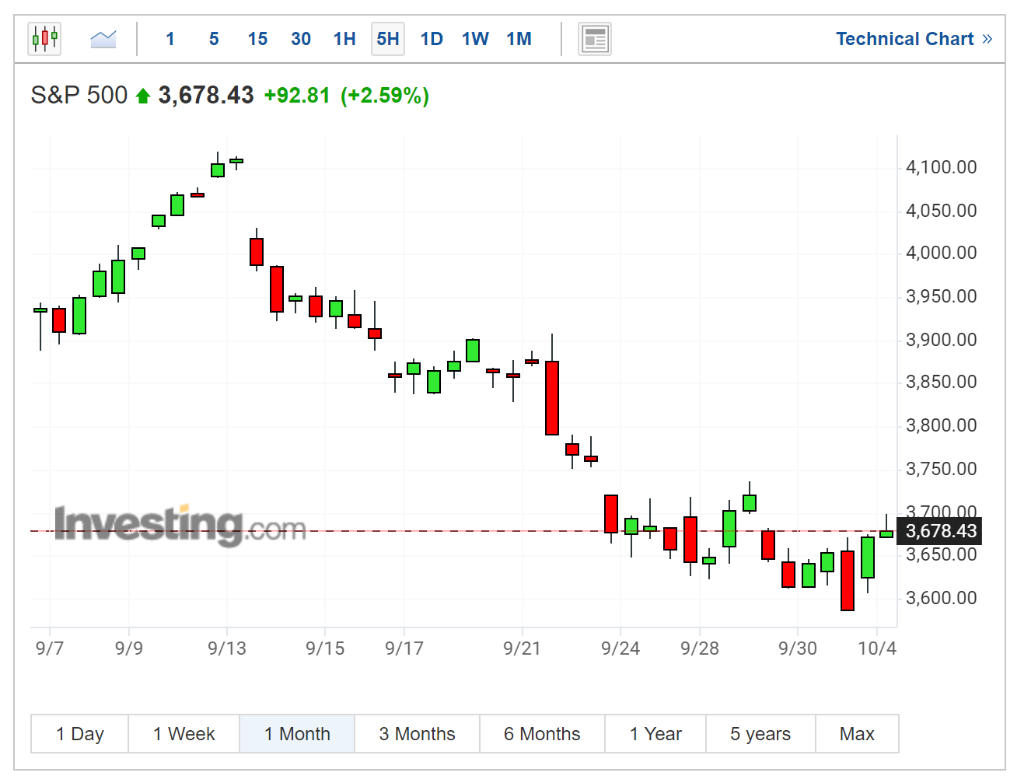Open the news overlay icon in toolbar
The width and height of the screenshot is (1024, 779).
(595, 39)
